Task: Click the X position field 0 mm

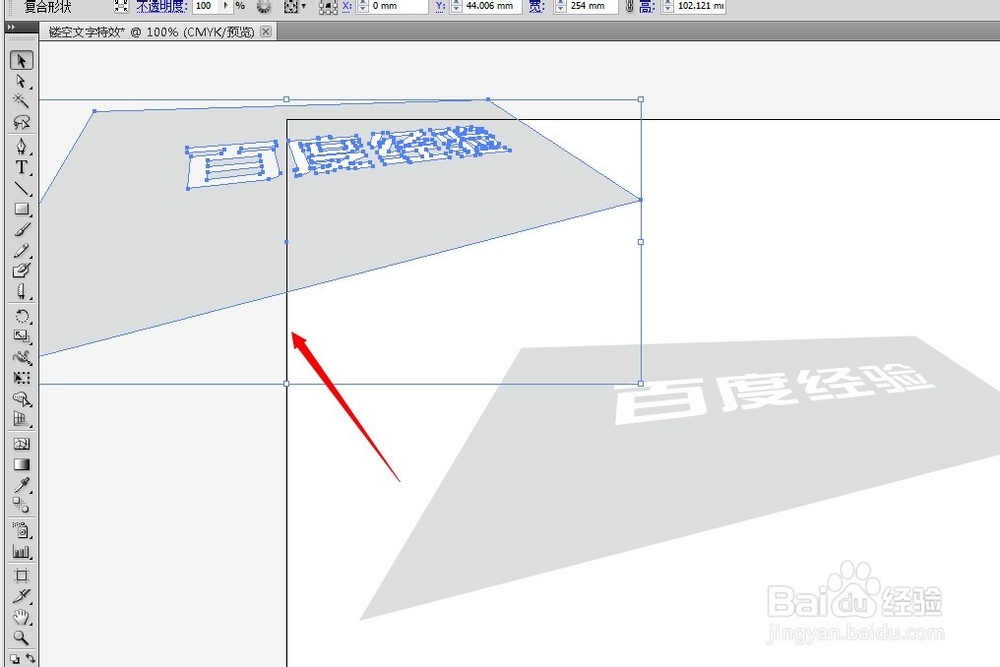Action: point(399,6)
